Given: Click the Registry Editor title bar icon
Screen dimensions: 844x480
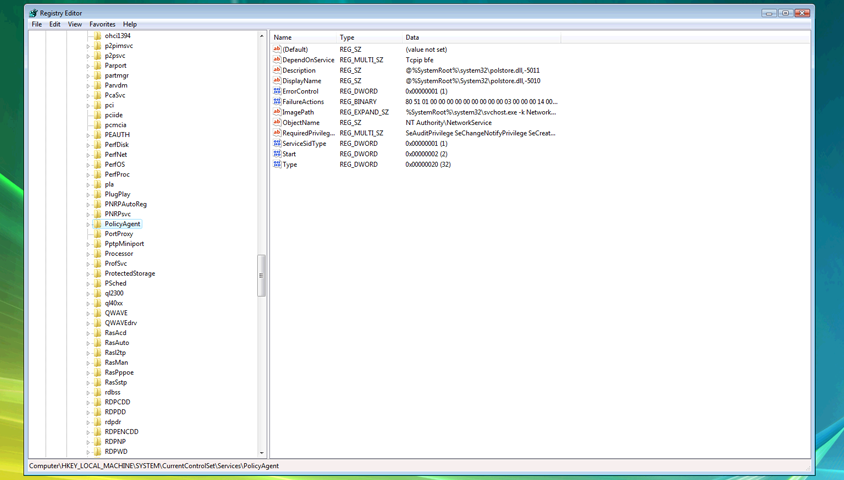Looking at the screenshot, I should pos(33,13).
